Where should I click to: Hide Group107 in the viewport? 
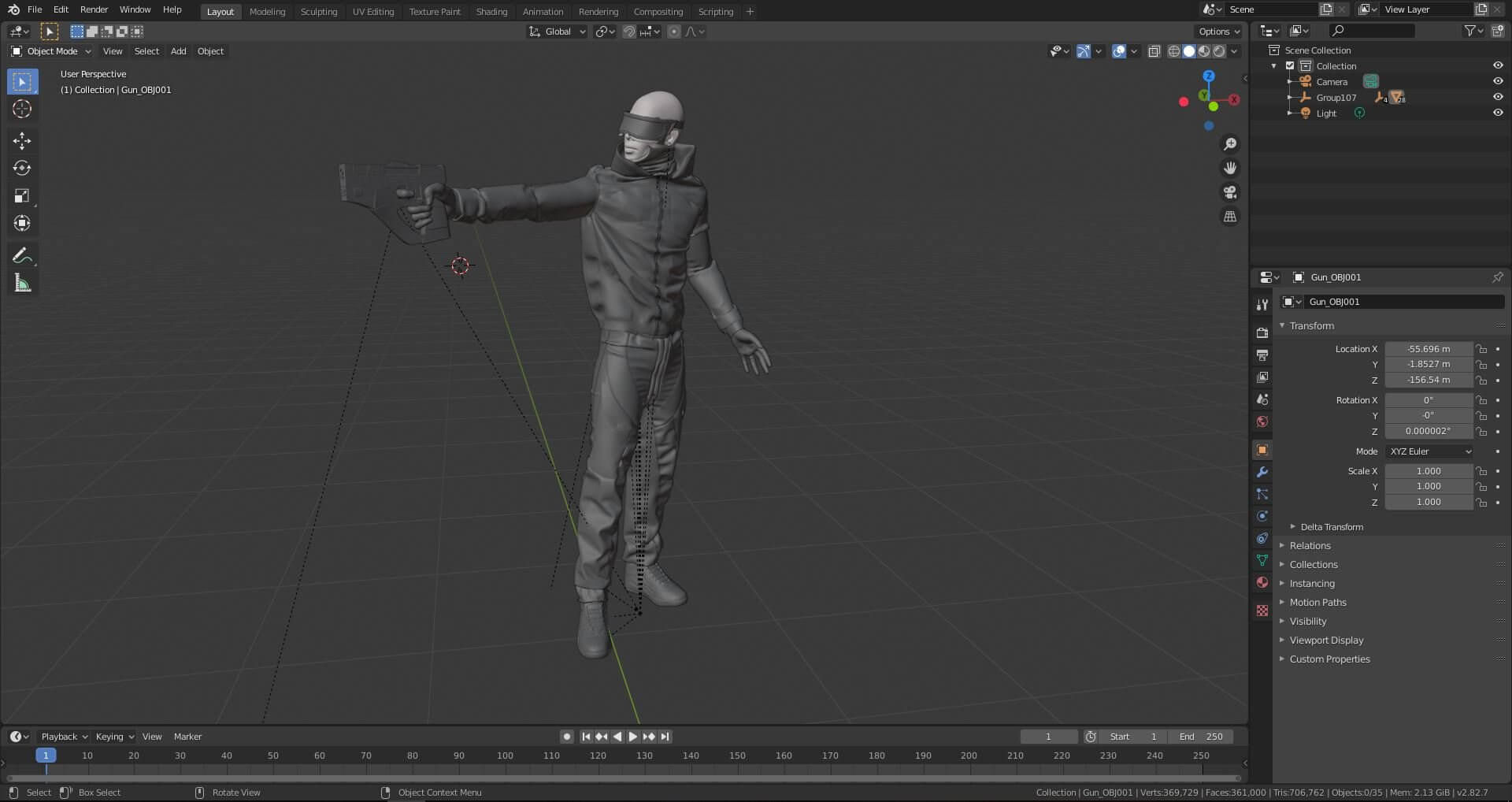tap(1497, 97)
